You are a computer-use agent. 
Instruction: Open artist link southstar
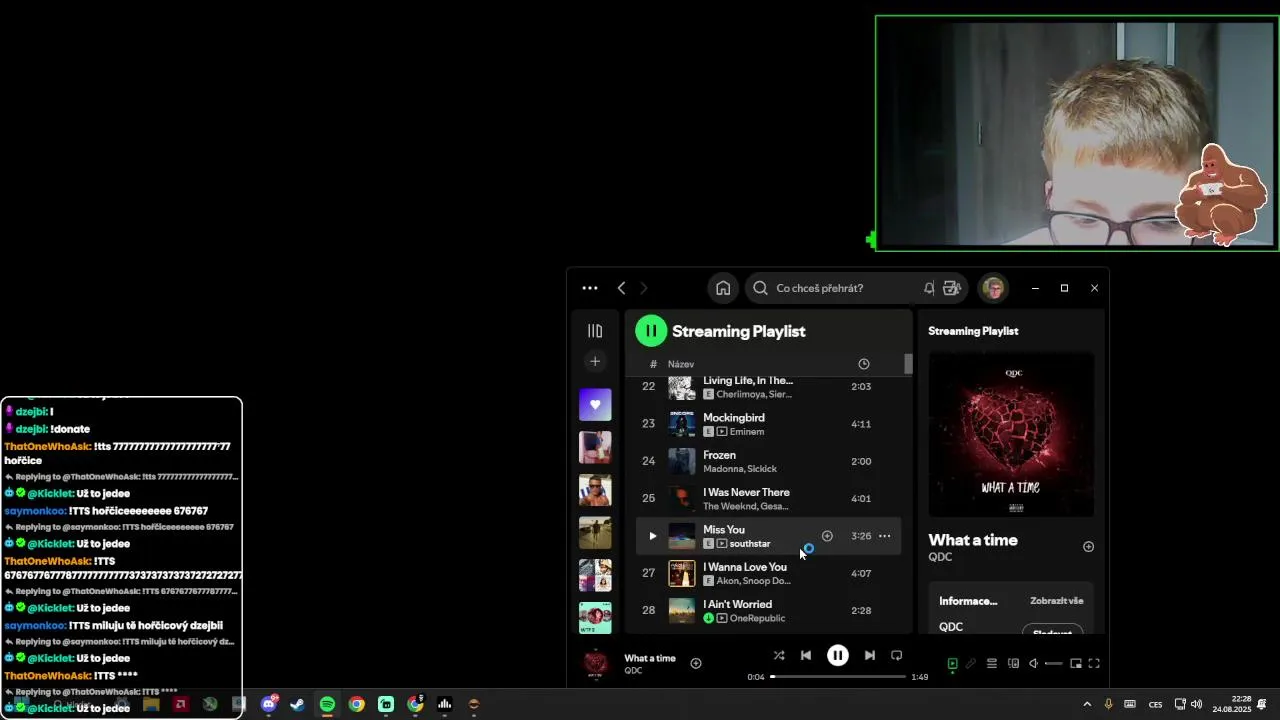click(x=750, y=544)
